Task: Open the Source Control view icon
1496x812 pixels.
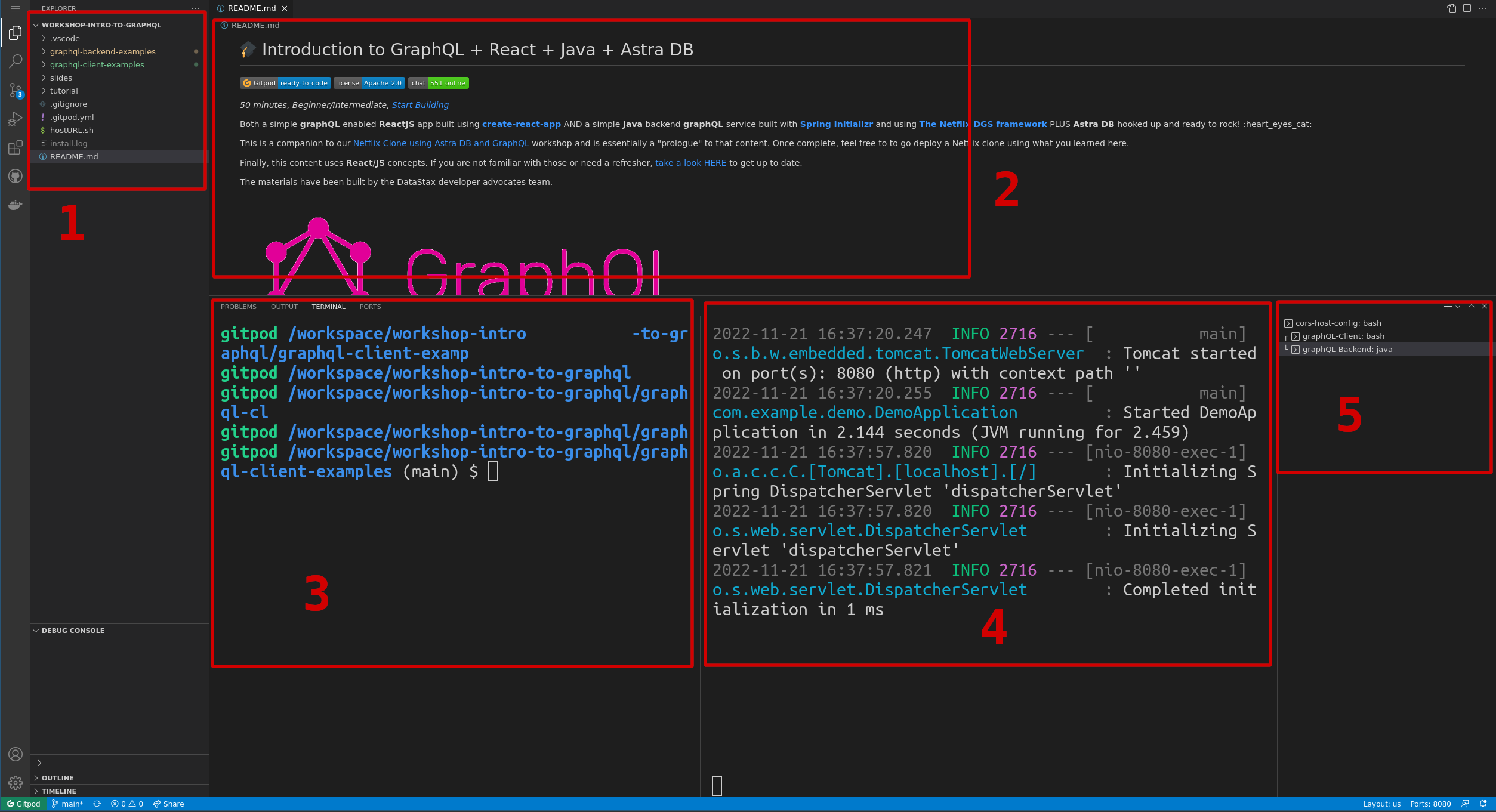Action: (16, 90)
